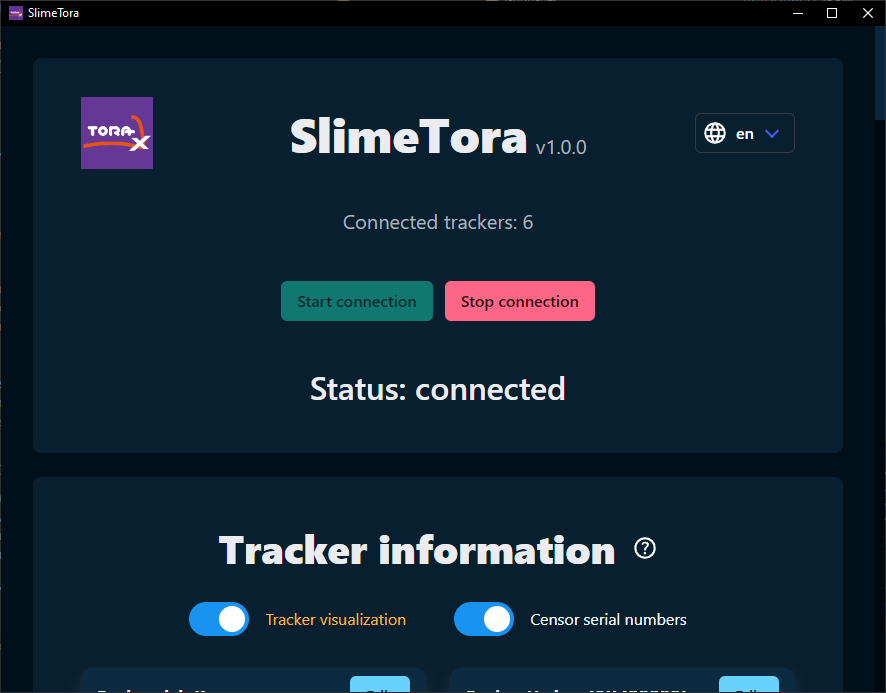886x693 pixels.
Task: Close the SlimeTora window
Action: tap(868, 13)
